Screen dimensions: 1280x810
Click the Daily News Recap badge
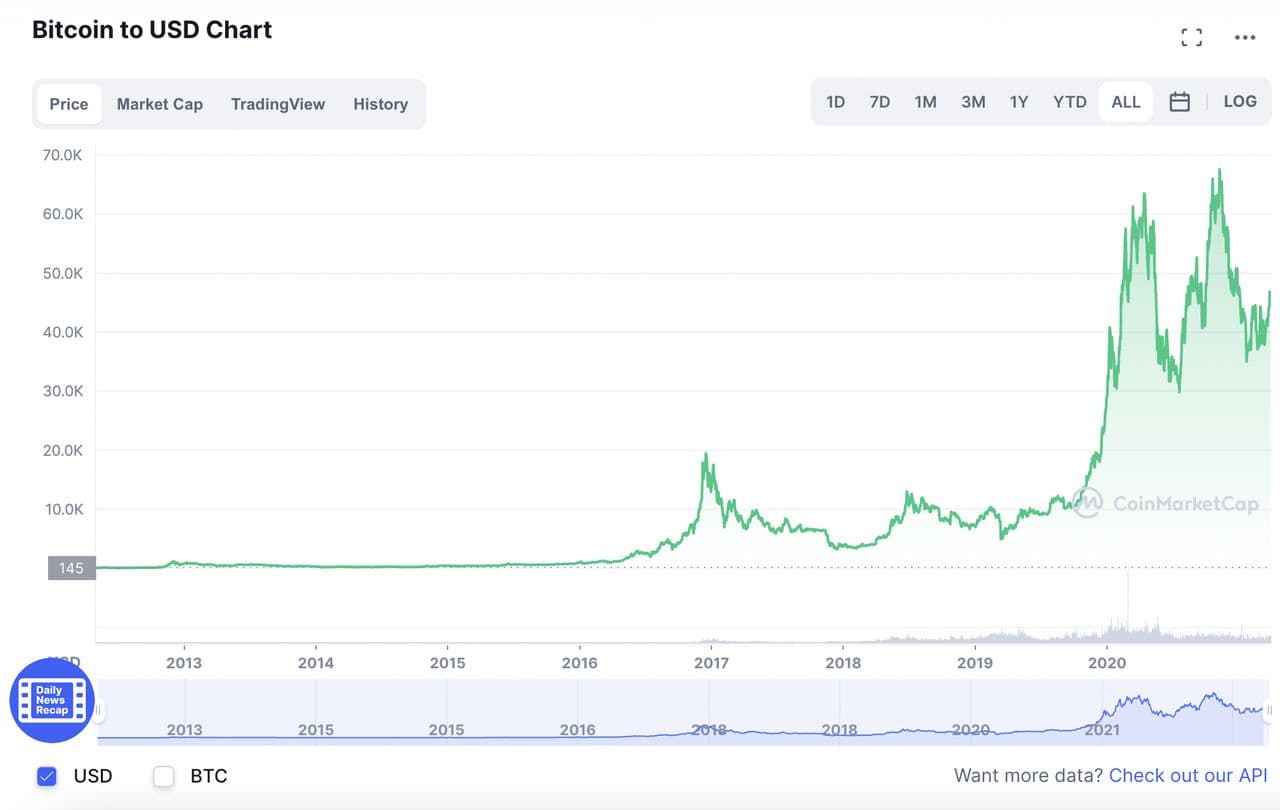52,701
